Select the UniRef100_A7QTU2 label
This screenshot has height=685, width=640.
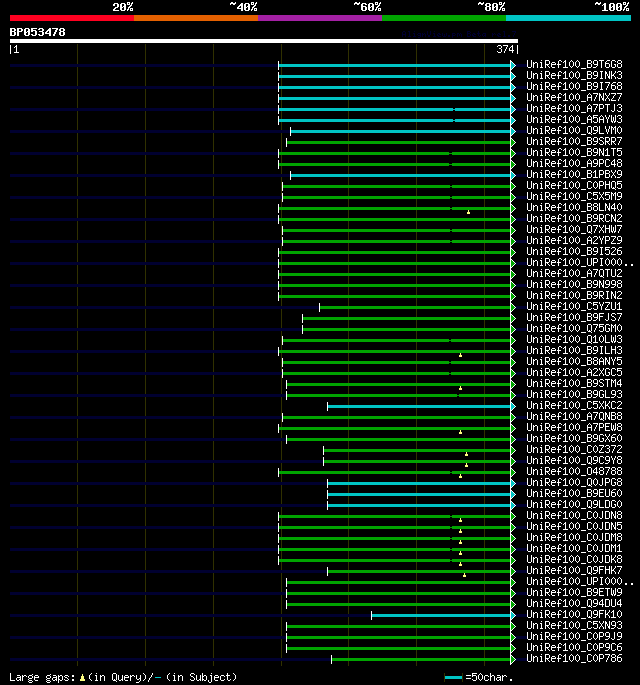[x=574, y=273]
